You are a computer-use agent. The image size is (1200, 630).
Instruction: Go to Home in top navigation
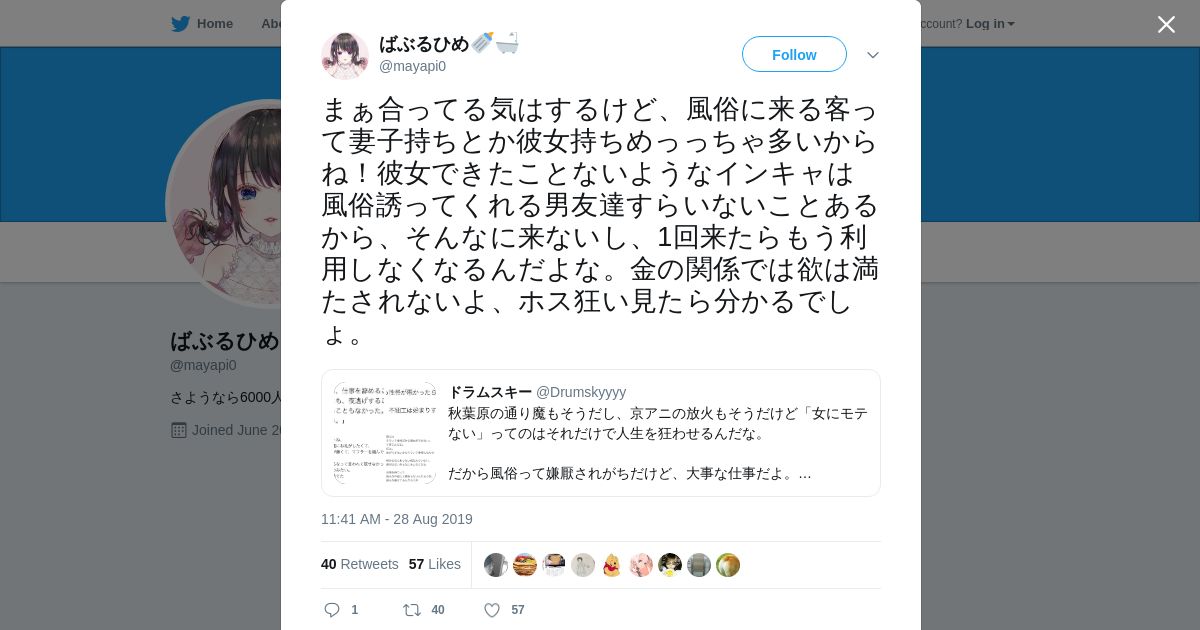215,24
